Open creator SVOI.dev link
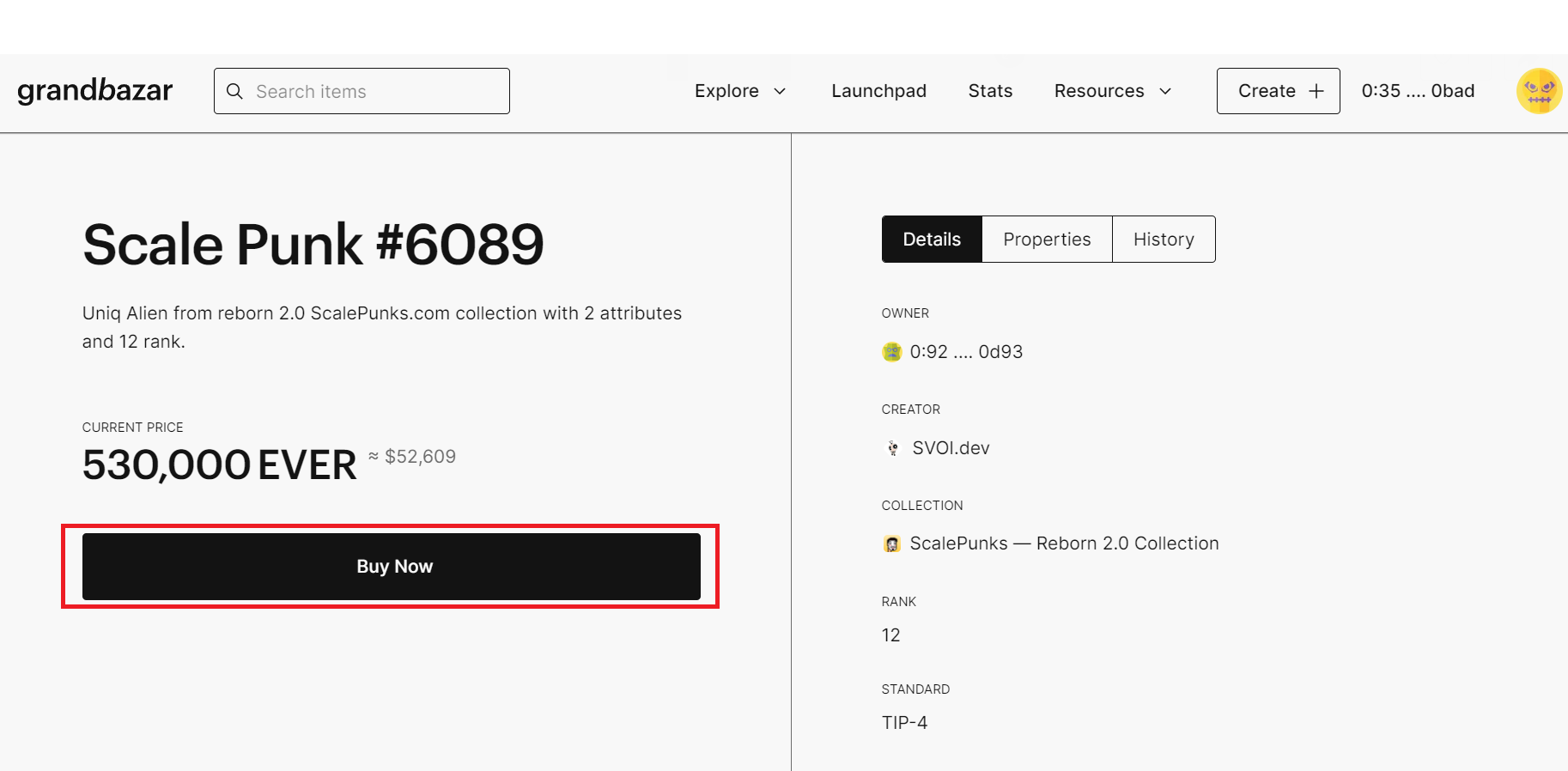Screen dimensions: 1568x771 [951, 448]
